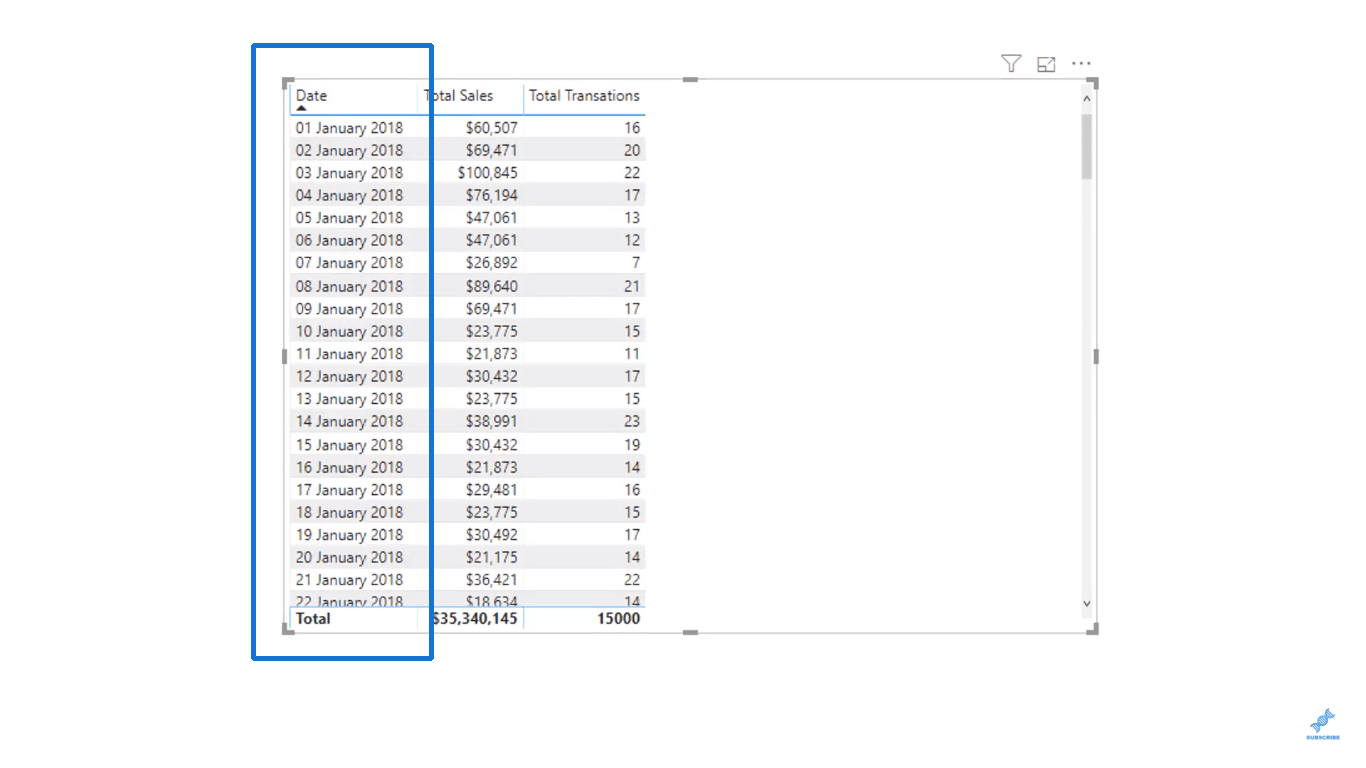
Task: Open the More options ellipsis menu
Action: tap(1081, 64)
